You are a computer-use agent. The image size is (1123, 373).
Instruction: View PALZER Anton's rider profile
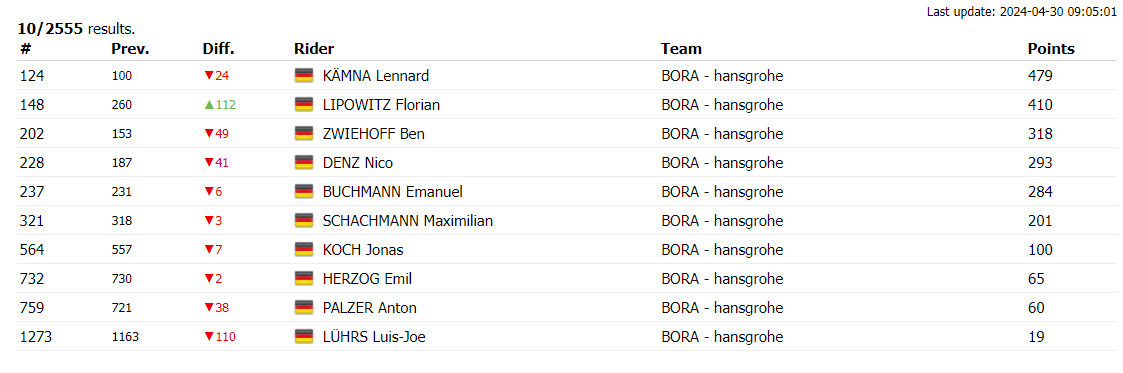coord(370,308)
